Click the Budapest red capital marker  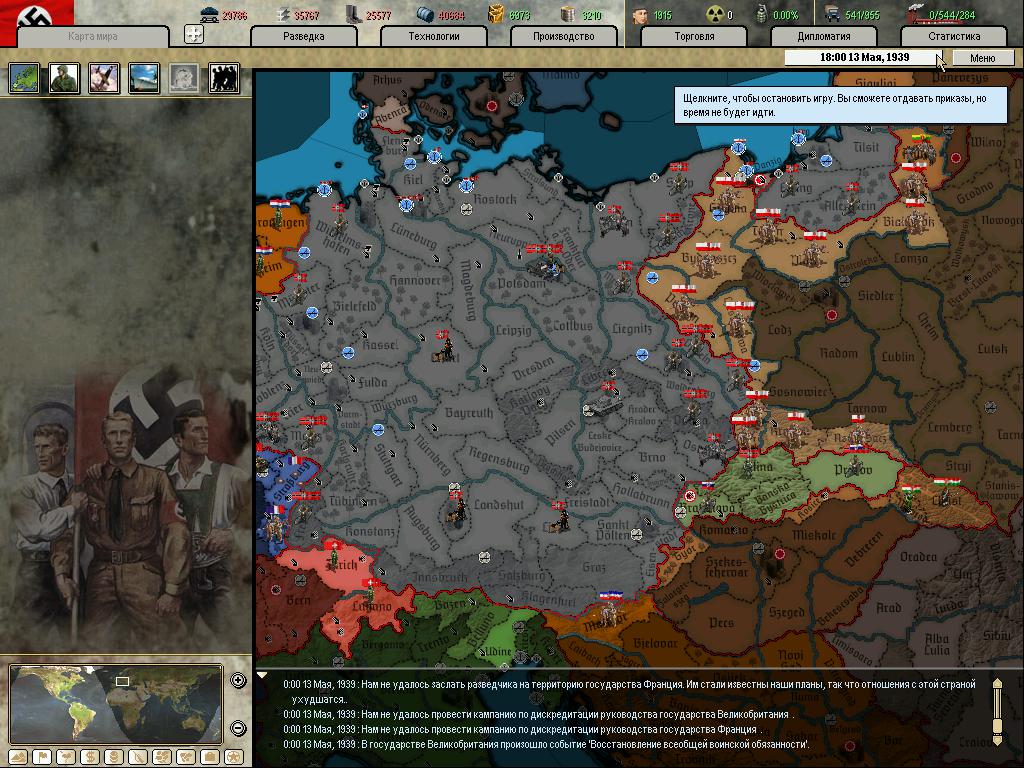point(779,554)
